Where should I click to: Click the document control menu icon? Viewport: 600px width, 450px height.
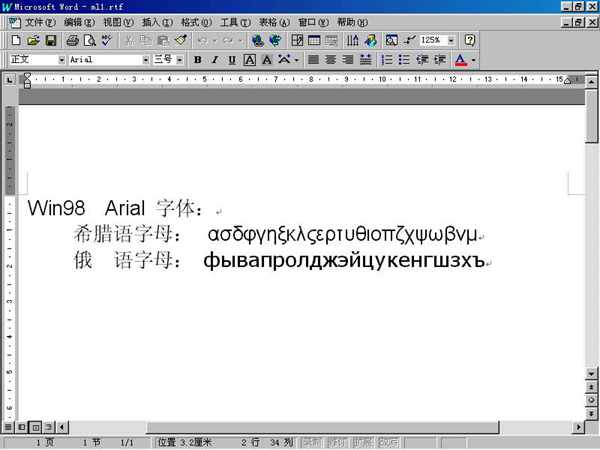tap(15, 22)
